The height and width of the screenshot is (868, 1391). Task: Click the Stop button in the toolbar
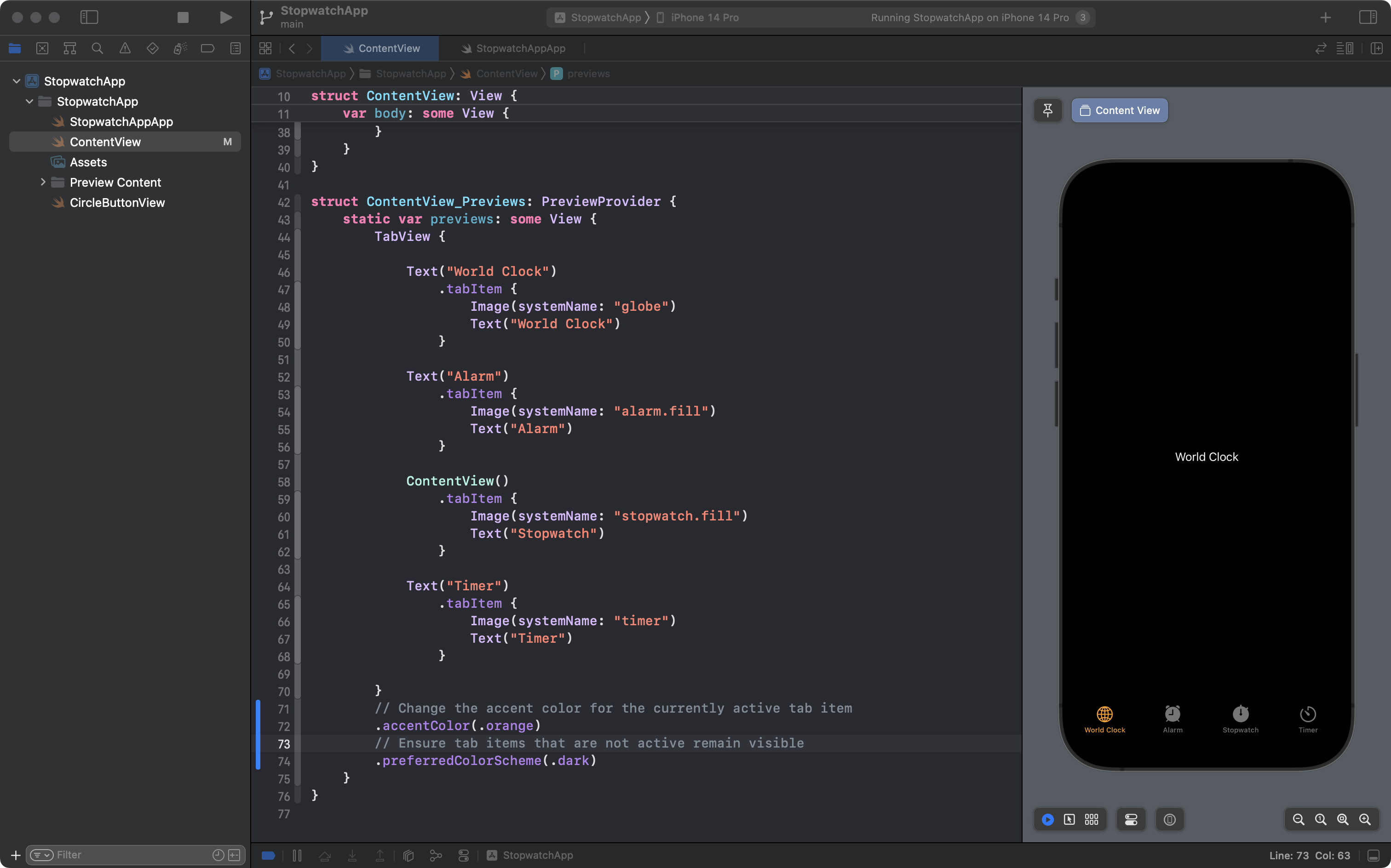click(x=183, y=17)
